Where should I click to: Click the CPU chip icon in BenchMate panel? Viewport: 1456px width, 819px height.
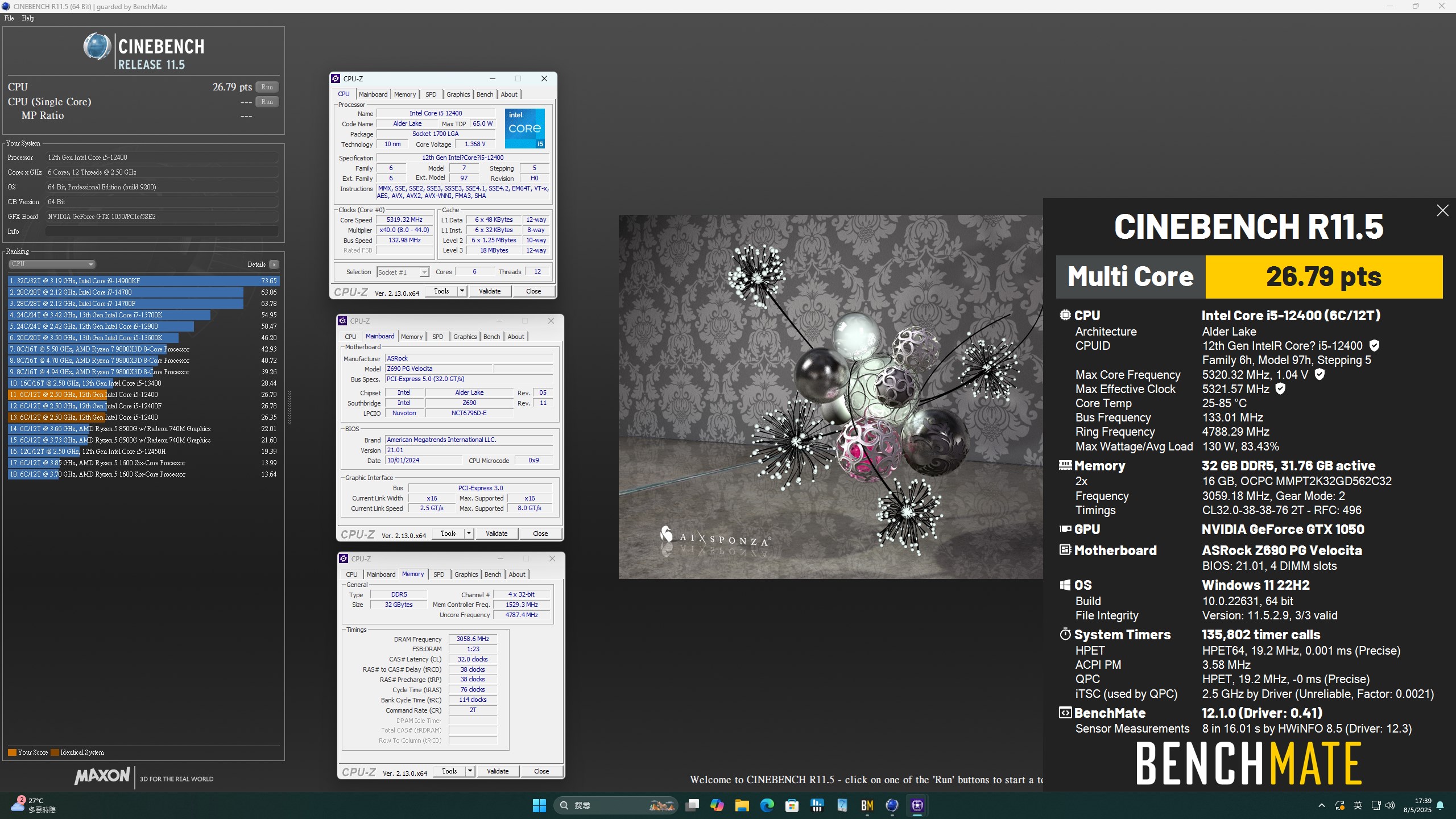(x=1065, y=315)
